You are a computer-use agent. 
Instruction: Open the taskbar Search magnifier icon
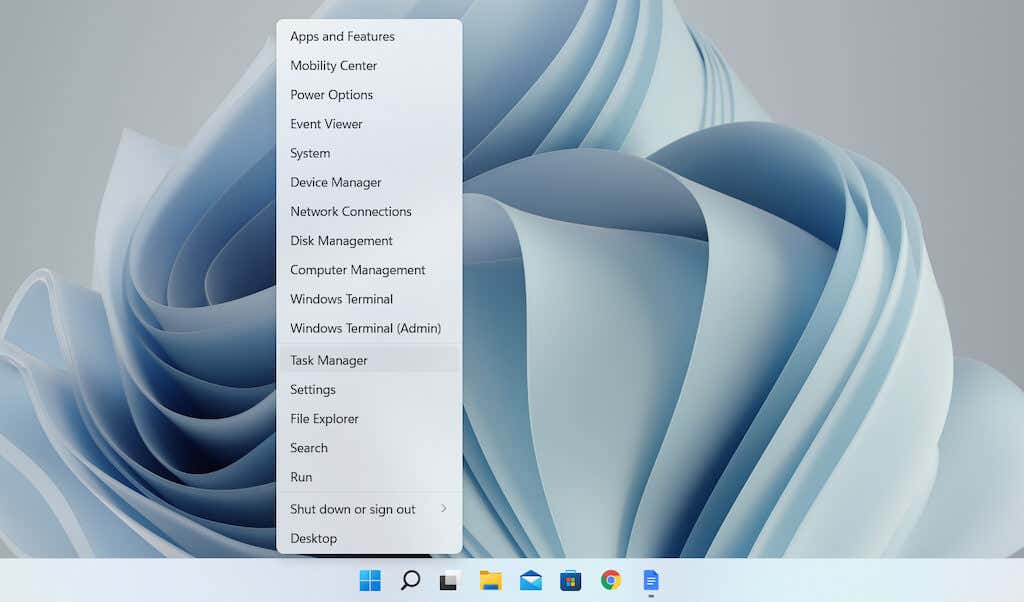pos(410,580)
